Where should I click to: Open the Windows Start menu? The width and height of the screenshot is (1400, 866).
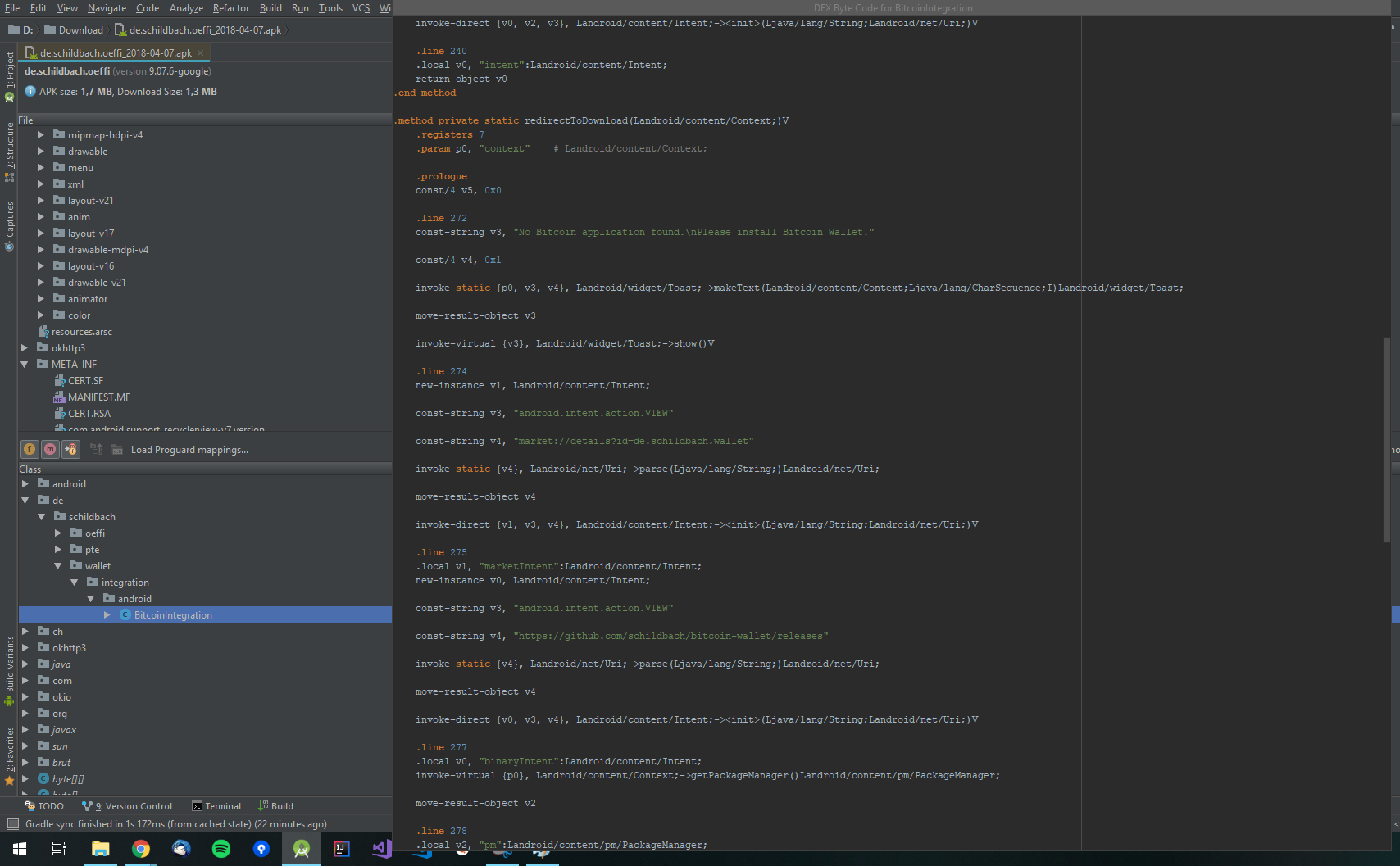(20, 849)
